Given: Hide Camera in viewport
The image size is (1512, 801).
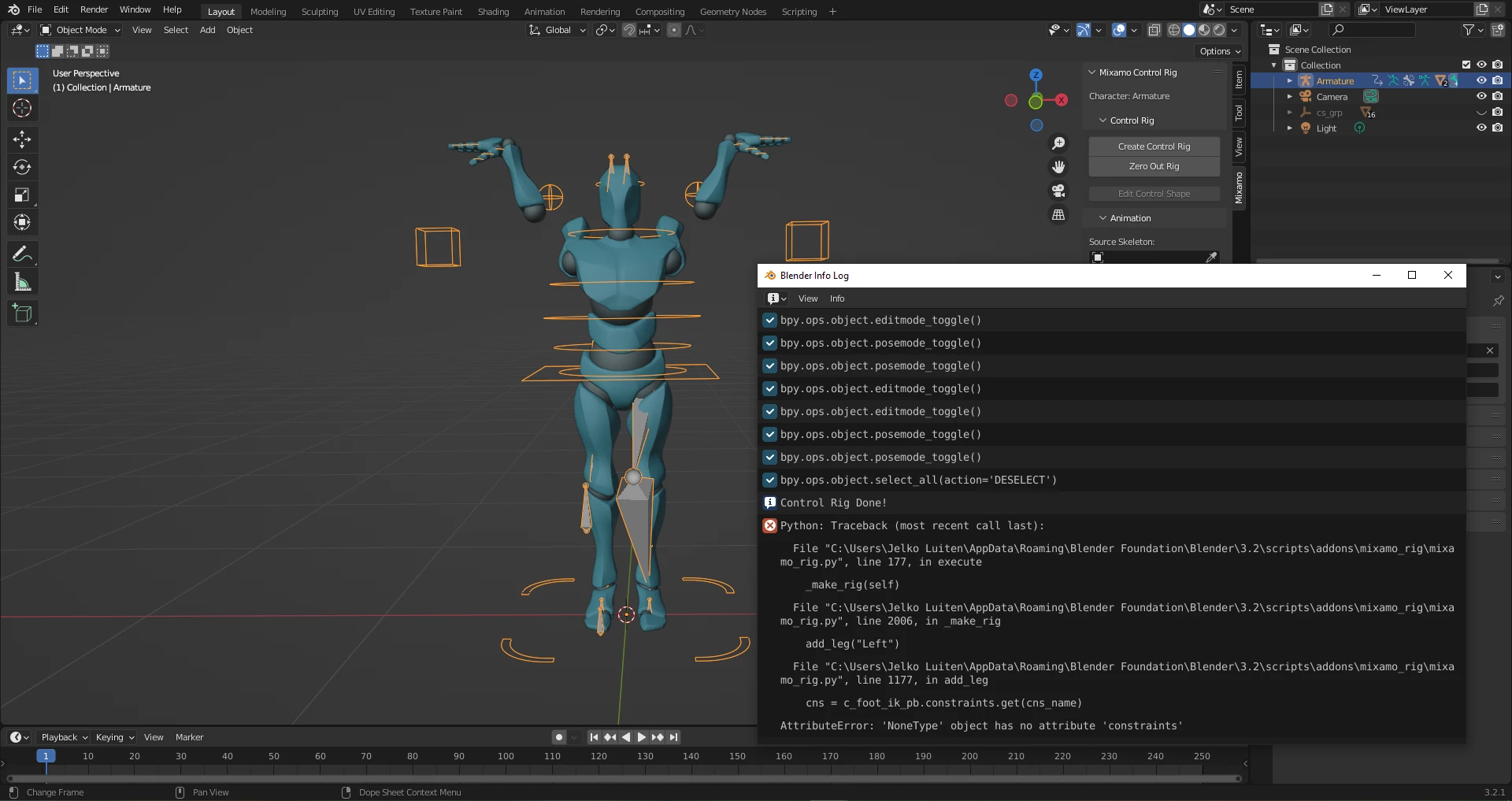Looking at the screenshot, I should (1481, 96).
